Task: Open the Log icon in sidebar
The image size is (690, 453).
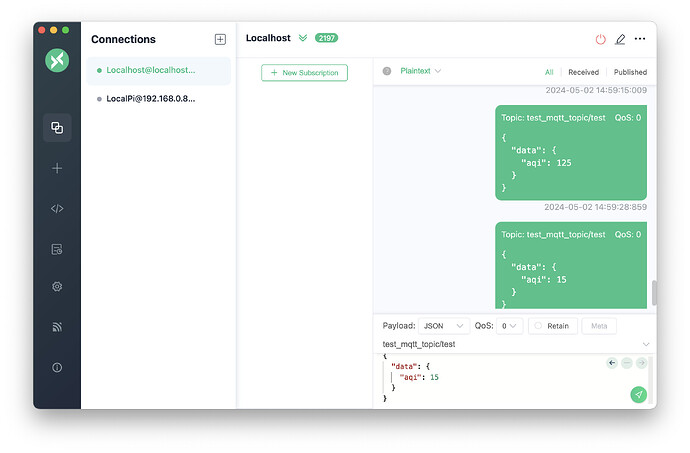Action: [x=57, y=248]
